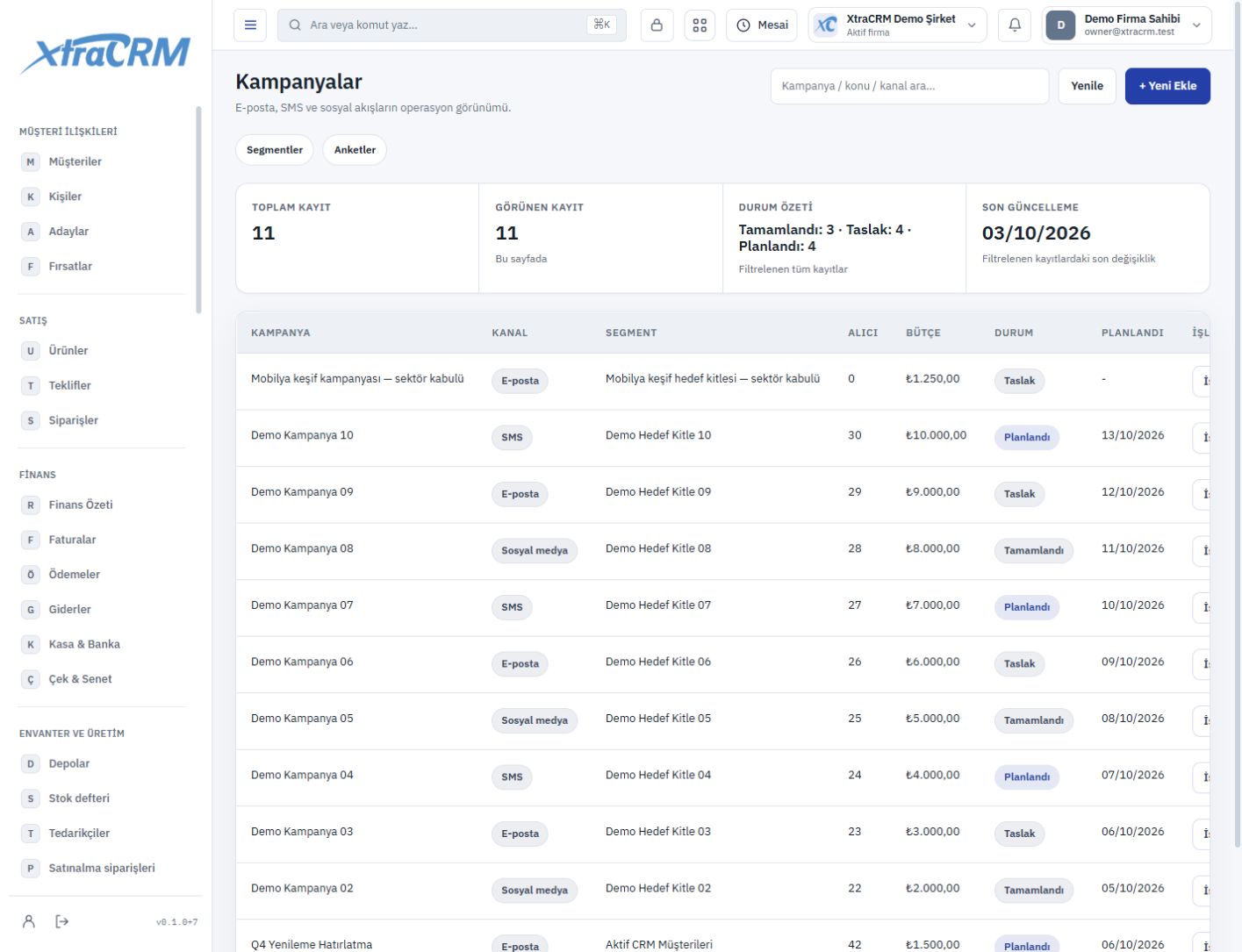Click Sosyal medya channel of Demo Kampanya 08
1242x952 pixels.
(535, 551)
